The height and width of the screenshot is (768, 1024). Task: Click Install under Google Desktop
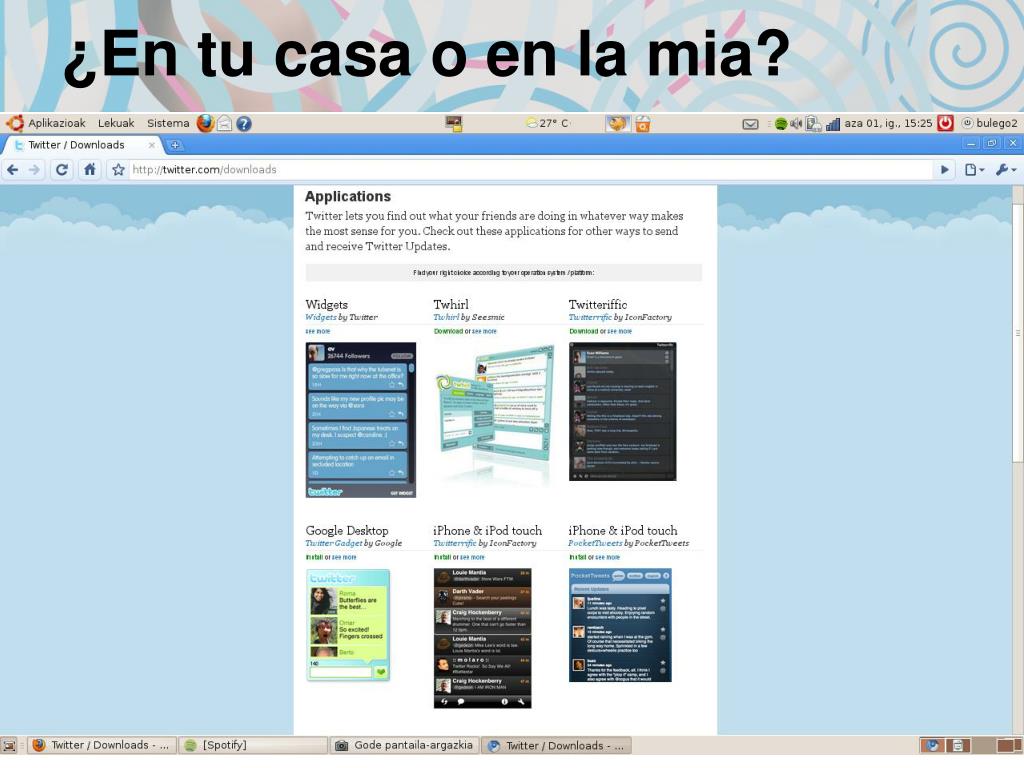(314, 558)
